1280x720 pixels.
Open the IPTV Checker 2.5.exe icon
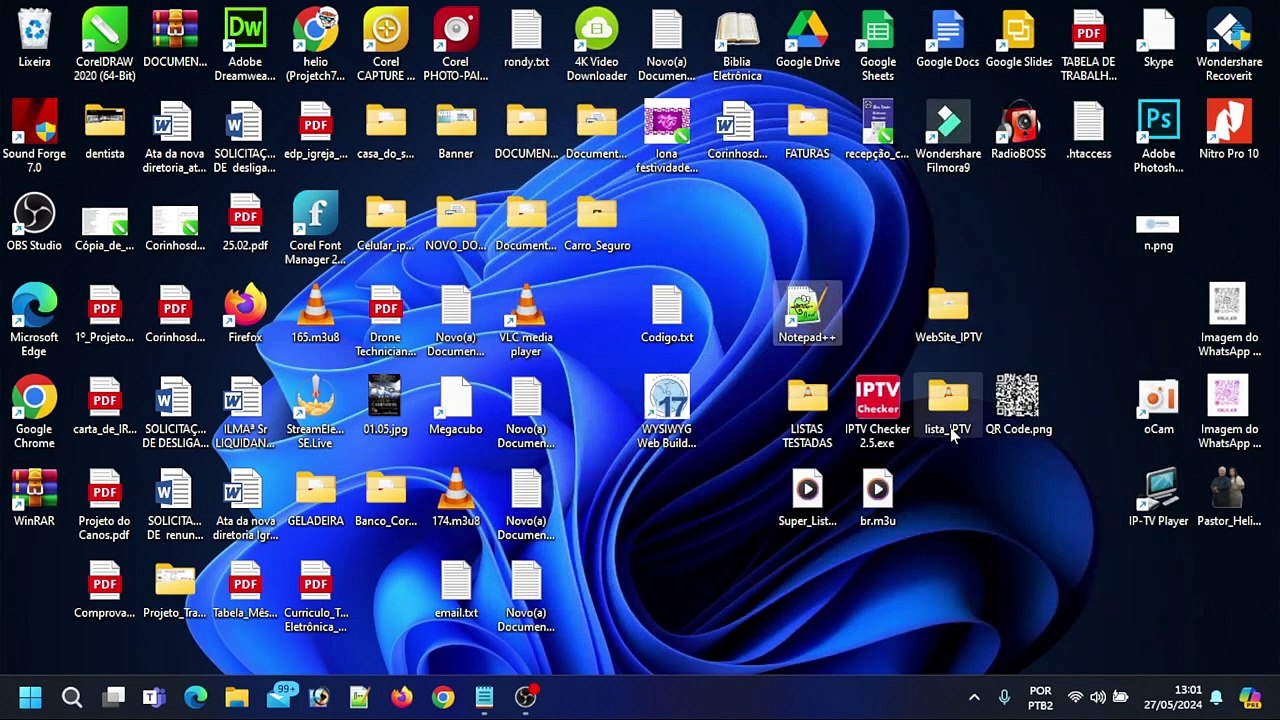(x=877, y=398)
